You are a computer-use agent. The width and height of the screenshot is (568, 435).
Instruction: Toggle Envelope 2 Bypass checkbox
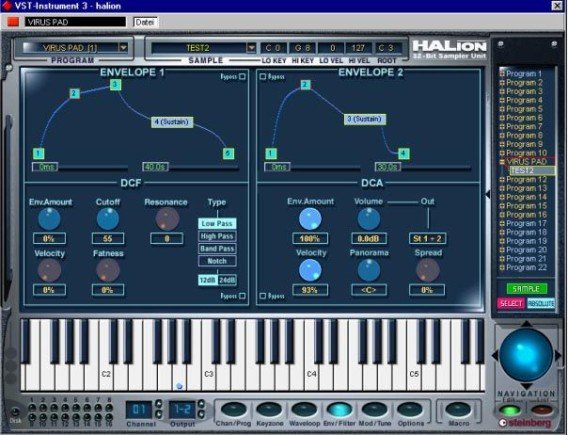(x=263, y=76)
